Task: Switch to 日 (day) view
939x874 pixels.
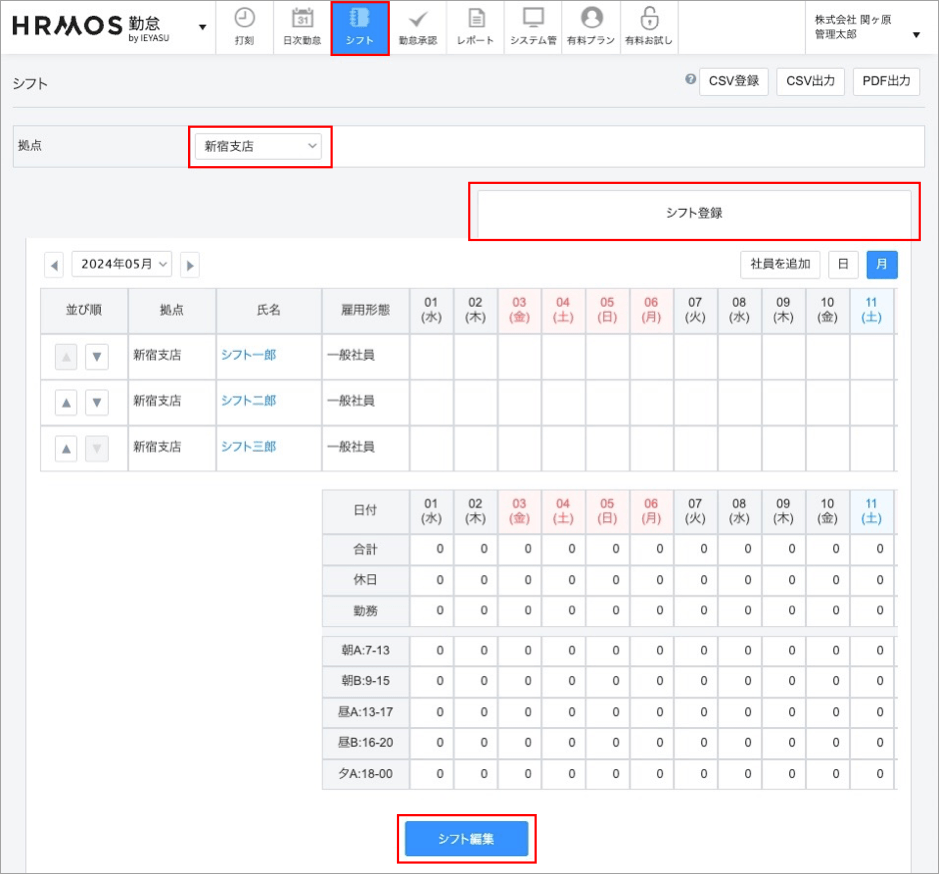Action: tap(843, 264)
